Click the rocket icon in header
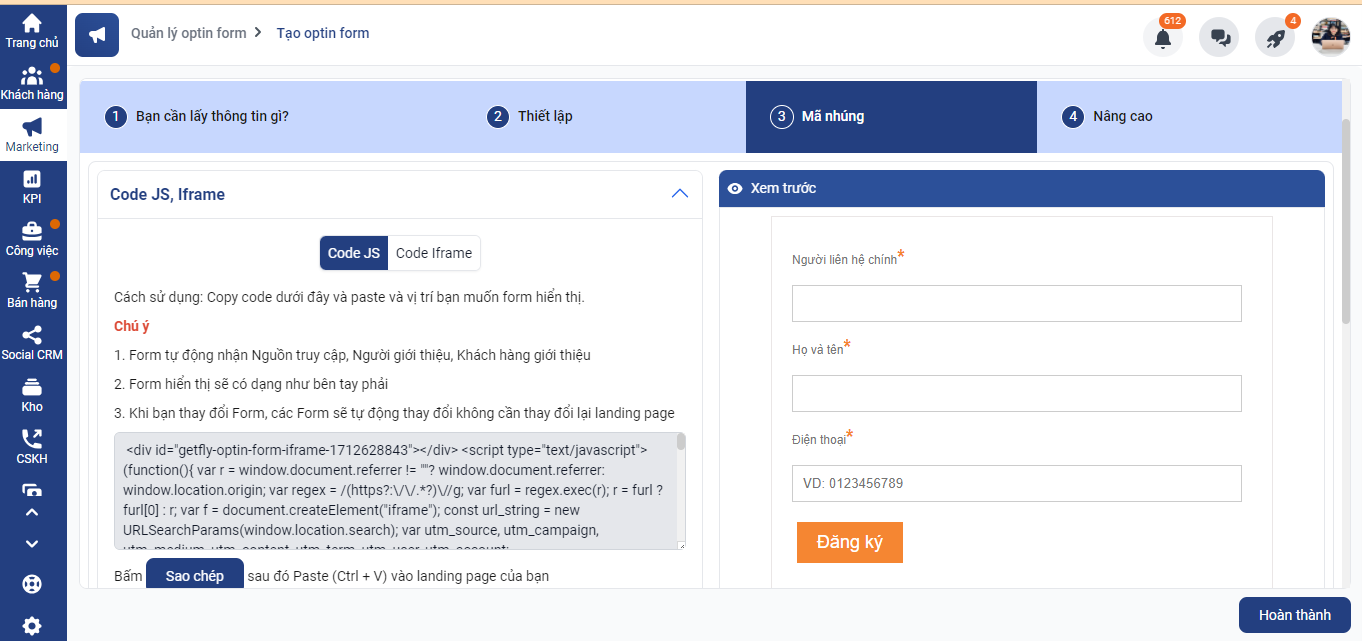 1275,38
